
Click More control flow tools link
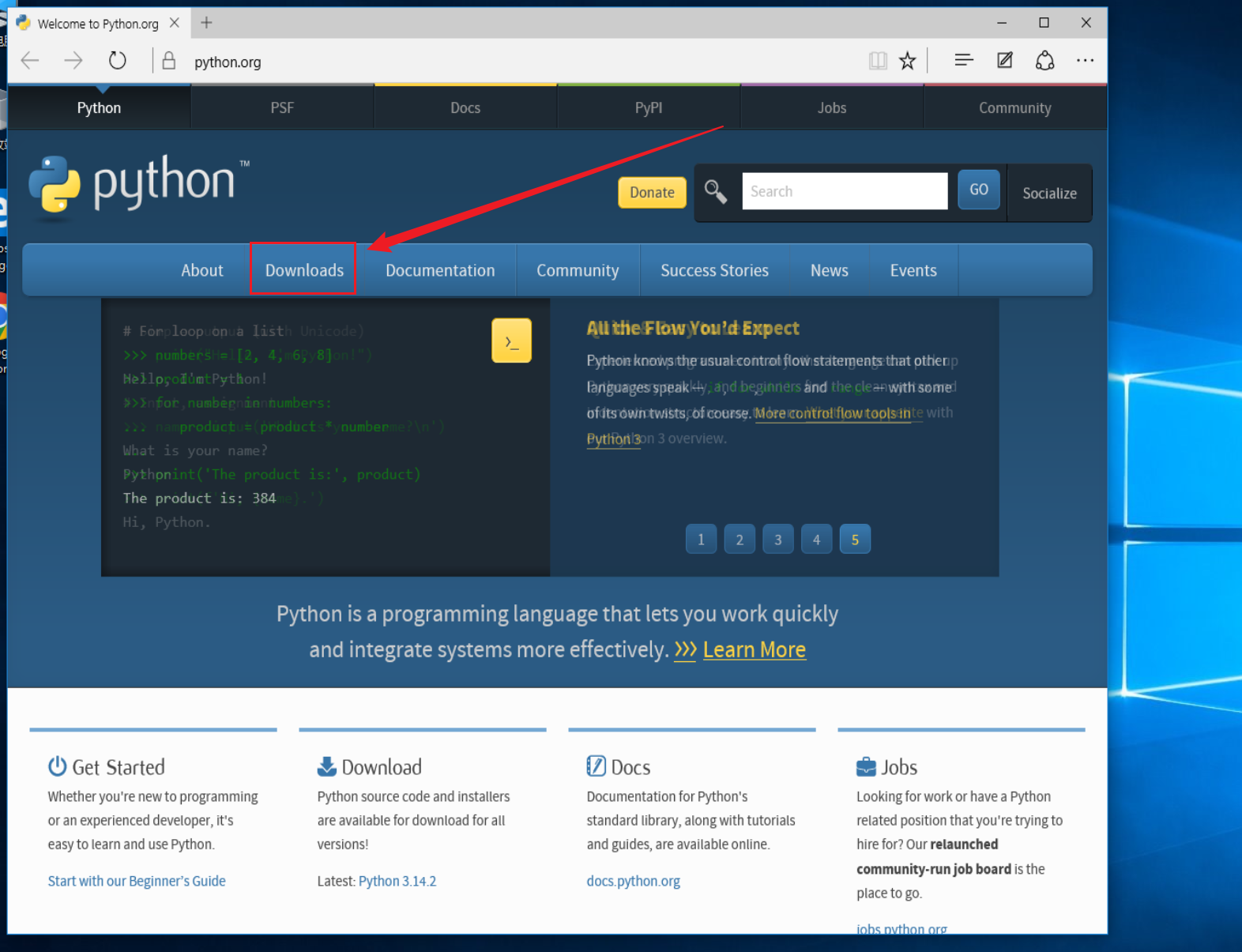coord(833,413)
